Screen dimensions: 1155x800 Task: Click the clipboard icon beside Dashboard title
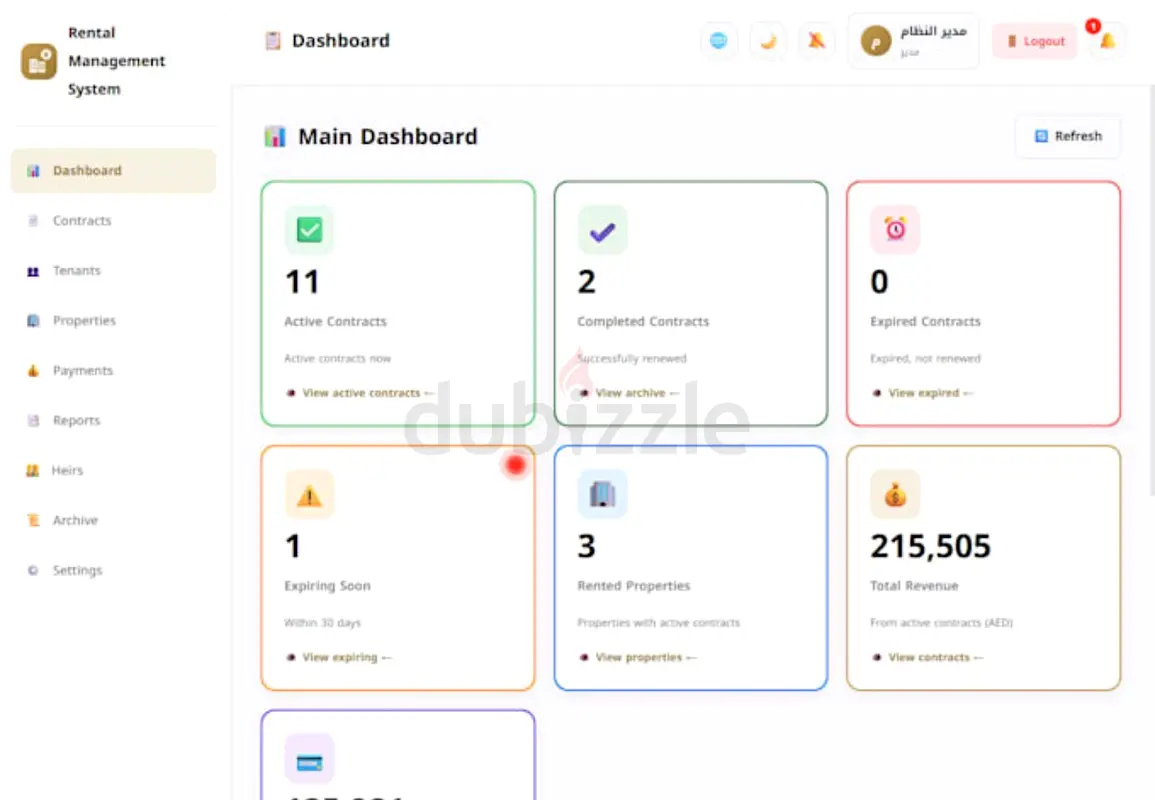point(273,41)
